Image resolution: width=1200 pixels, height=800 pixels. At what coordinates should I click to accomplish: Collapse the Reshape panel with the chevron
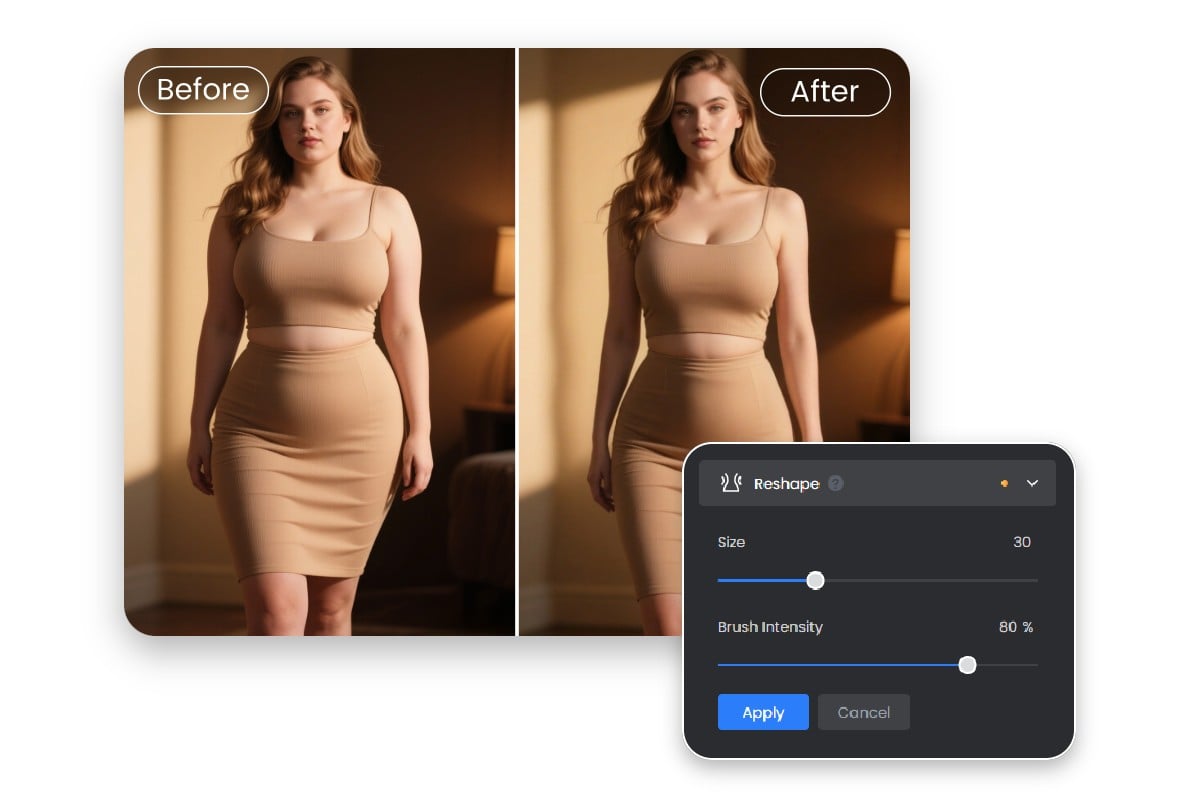[x=1033, y=483]
